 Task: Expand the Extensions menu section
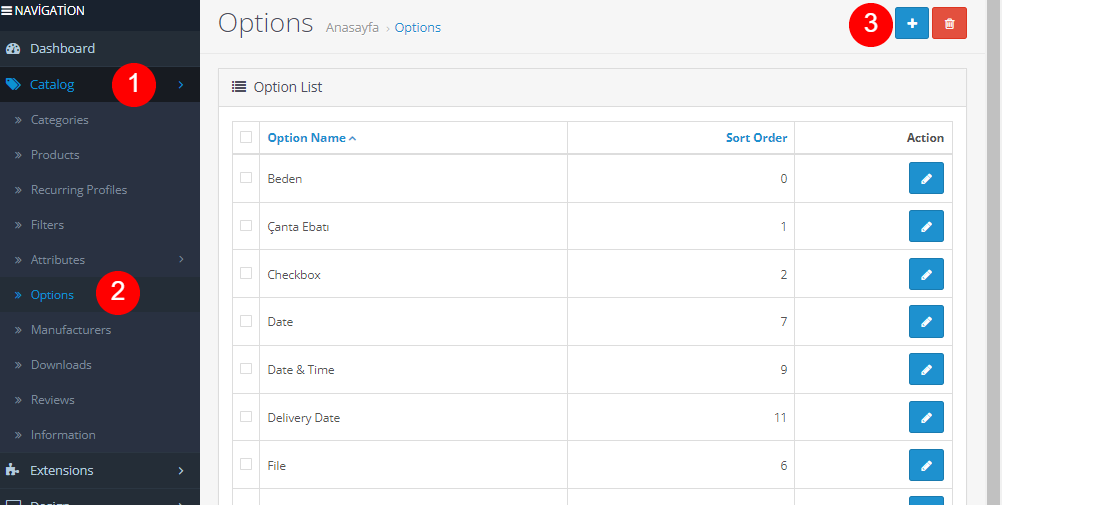click(181, 470)
